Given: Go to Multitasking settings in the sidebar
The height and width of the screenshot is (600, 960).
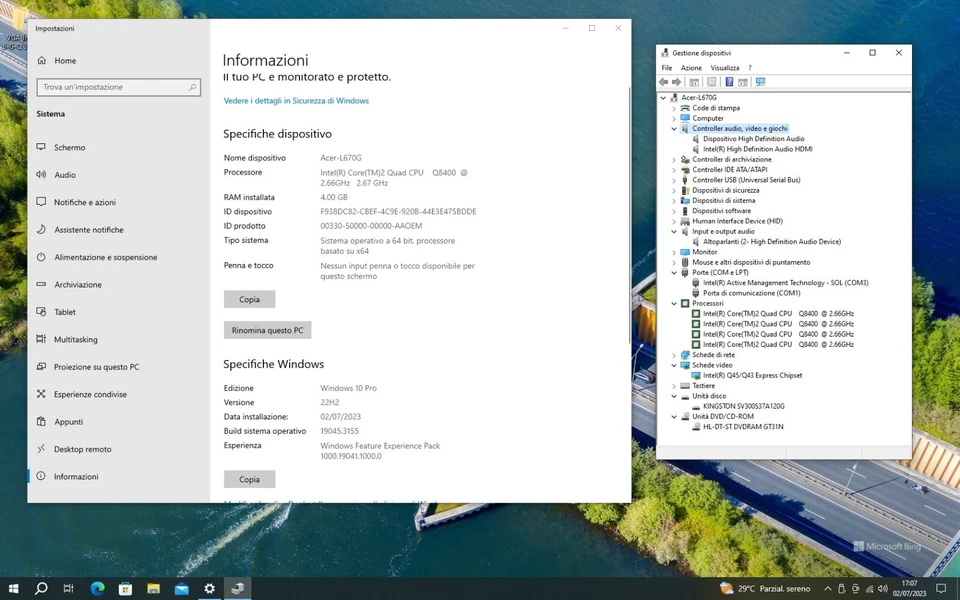Looking at the screenshot, I should tap(76, 339).
